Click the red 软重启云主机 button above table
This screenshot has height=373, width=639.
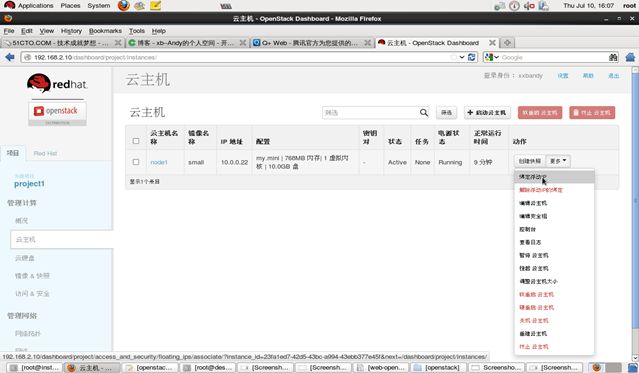(x=540, y=113)
